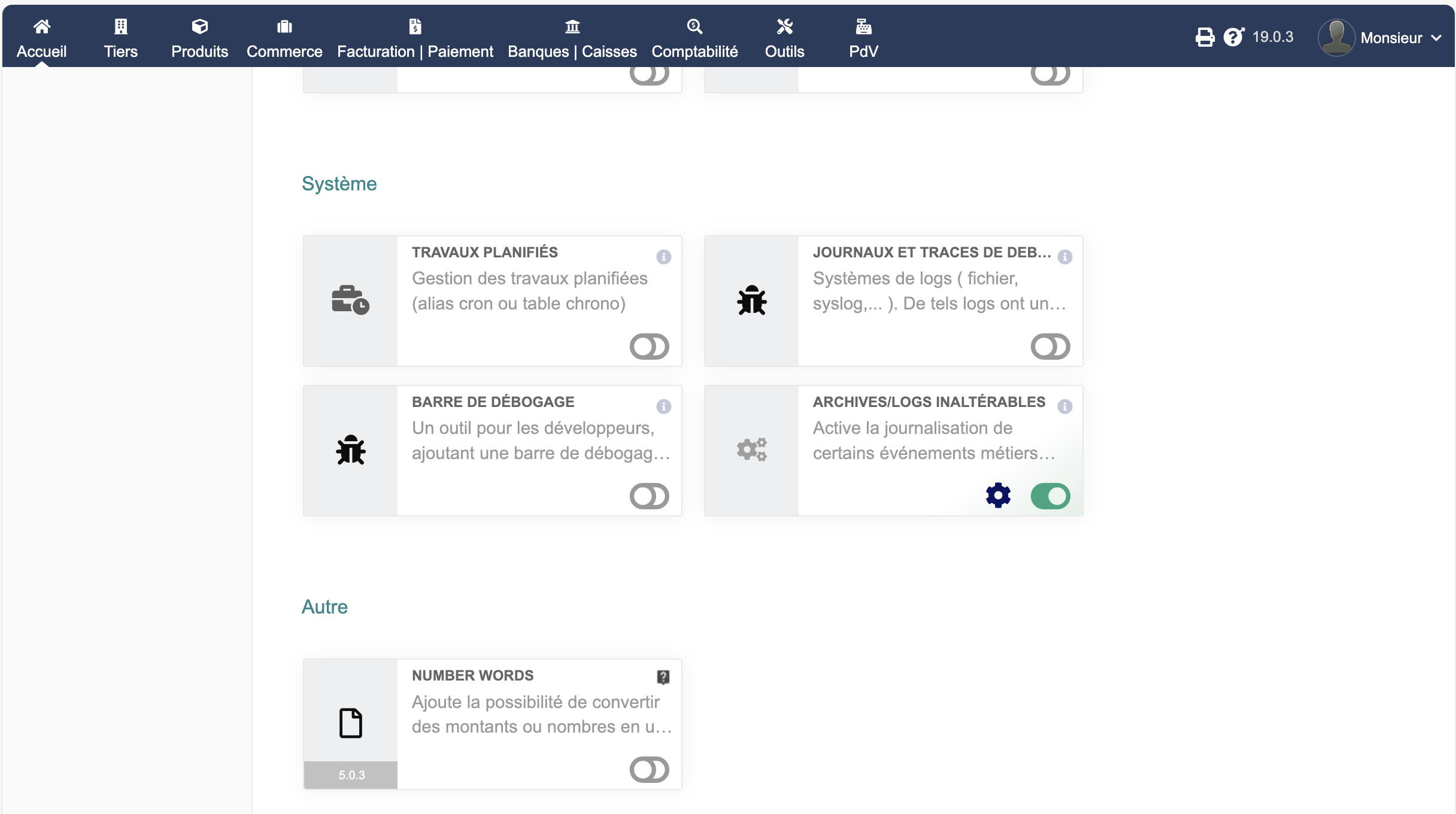Click the print page icon

(1205, 37)
